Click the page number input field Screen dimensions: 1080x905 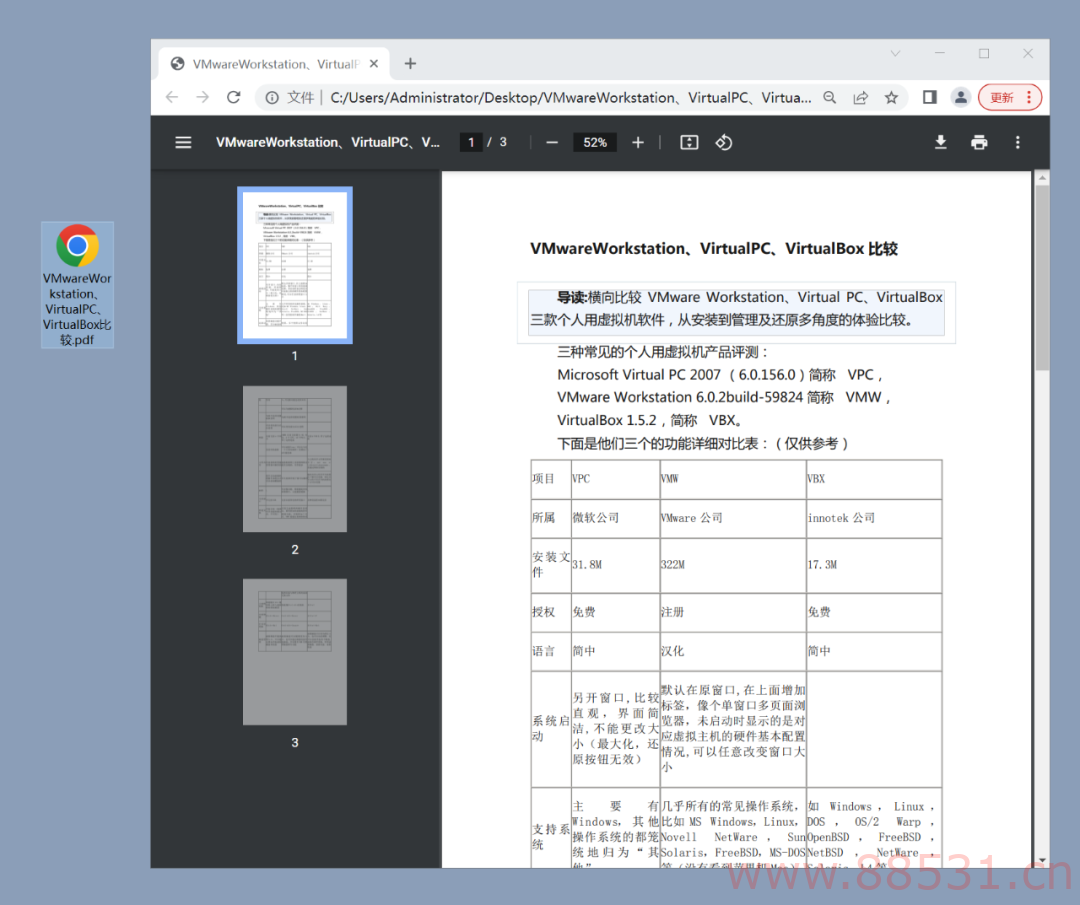tap(471, 143)
